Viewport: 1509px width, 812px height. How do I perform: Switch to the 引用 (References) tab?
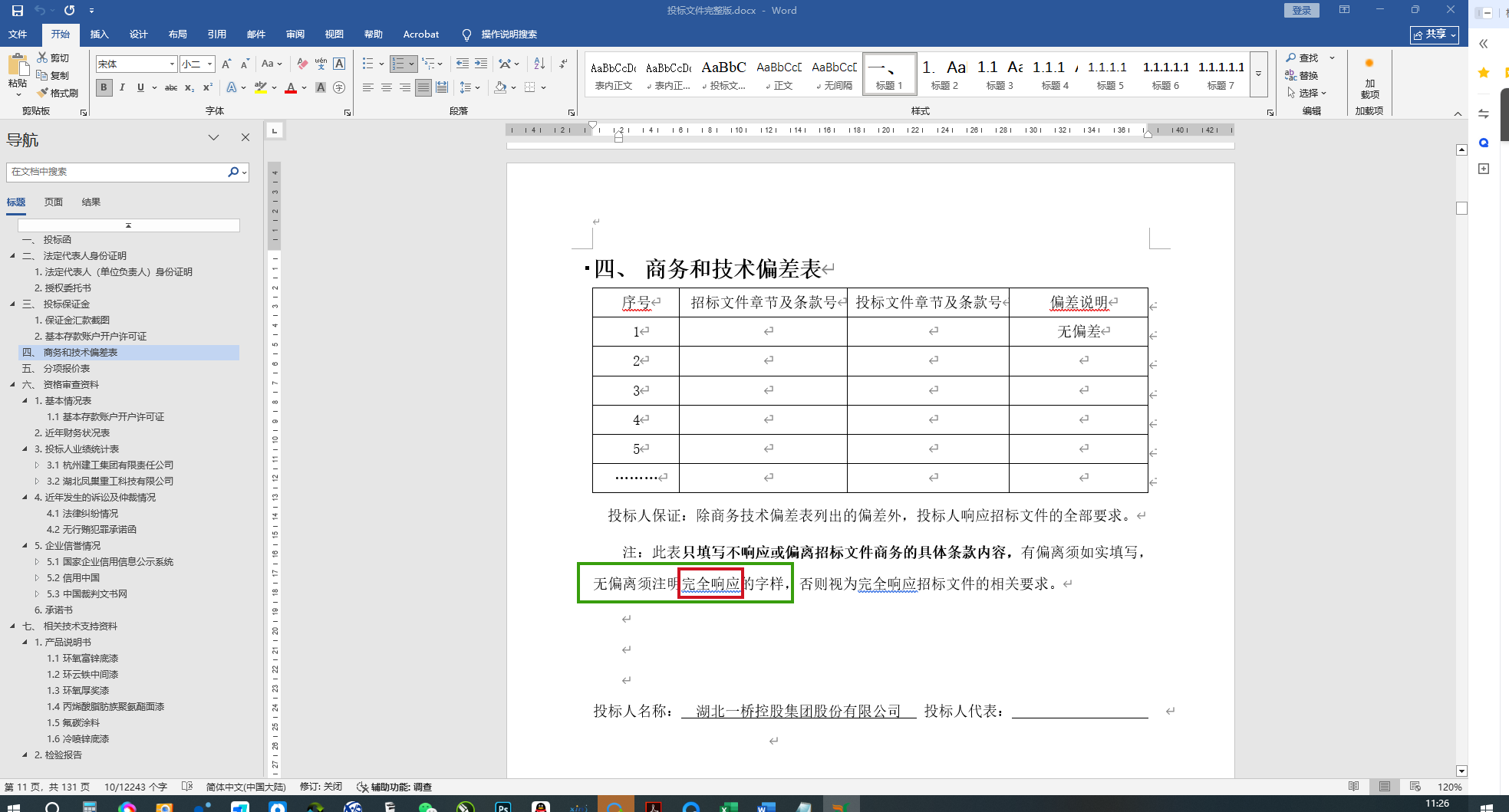coord(217,35)
